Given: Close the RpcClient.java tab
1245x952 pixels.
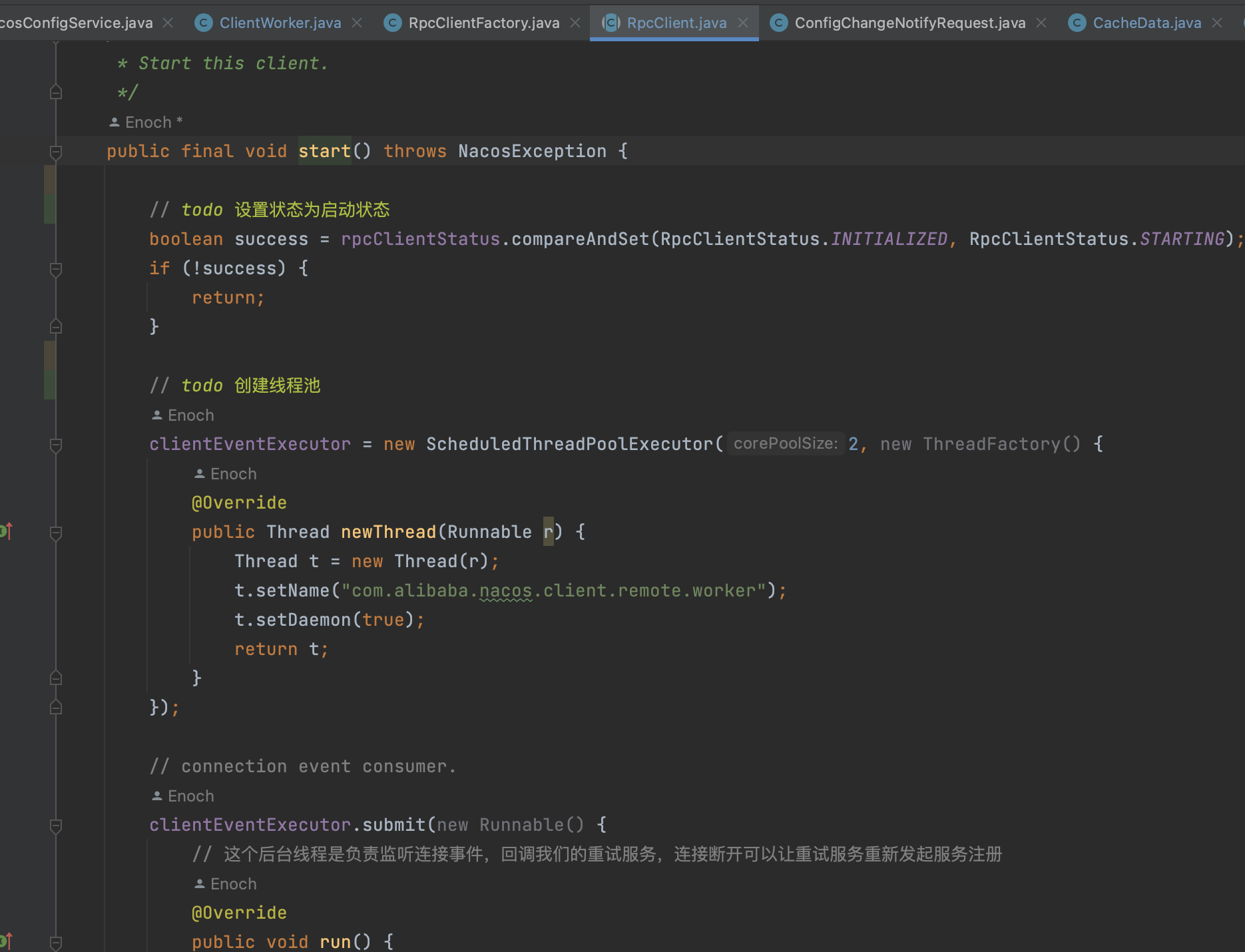Looking at the screenshot, I should tap(743, 23).
